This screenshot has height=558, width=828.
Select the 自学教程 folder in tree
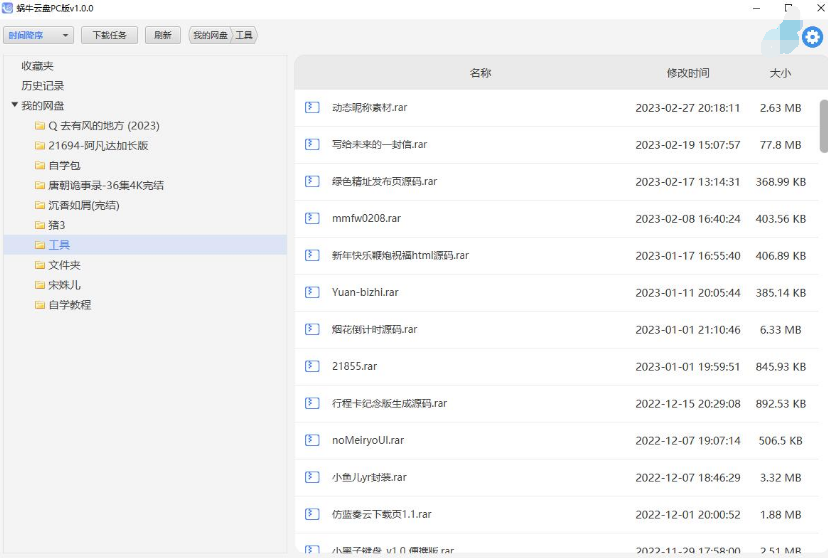69,305
